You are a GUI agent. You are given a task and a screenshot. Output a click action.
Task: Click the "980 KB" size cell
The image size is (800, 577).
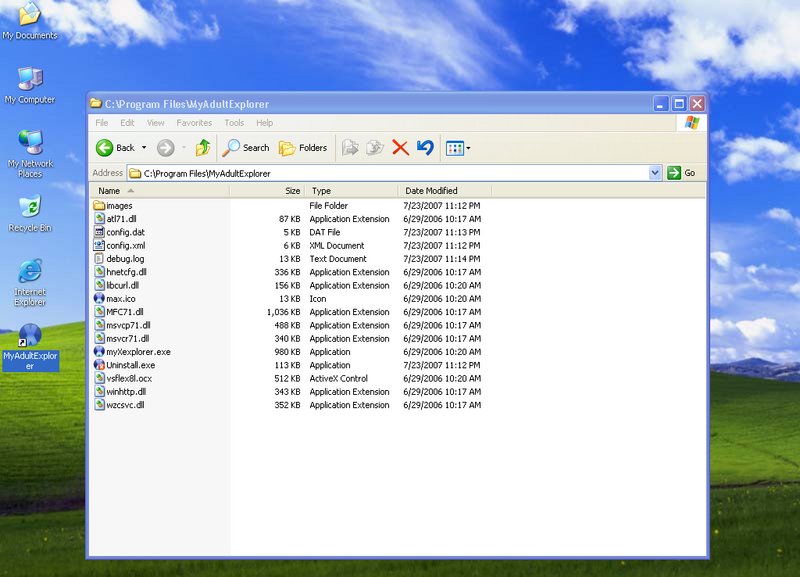287,352
